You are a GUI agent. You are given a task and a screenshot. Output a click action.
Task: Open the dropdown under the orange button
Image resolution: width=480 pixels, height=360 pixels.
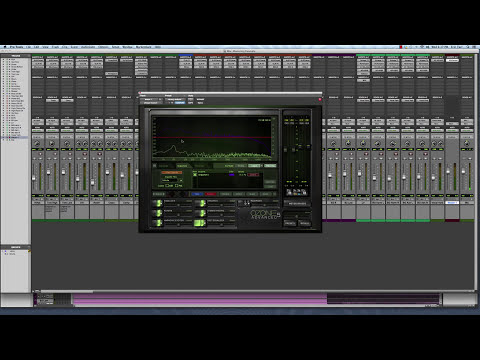pyautogui.click(x=172, y=180)
